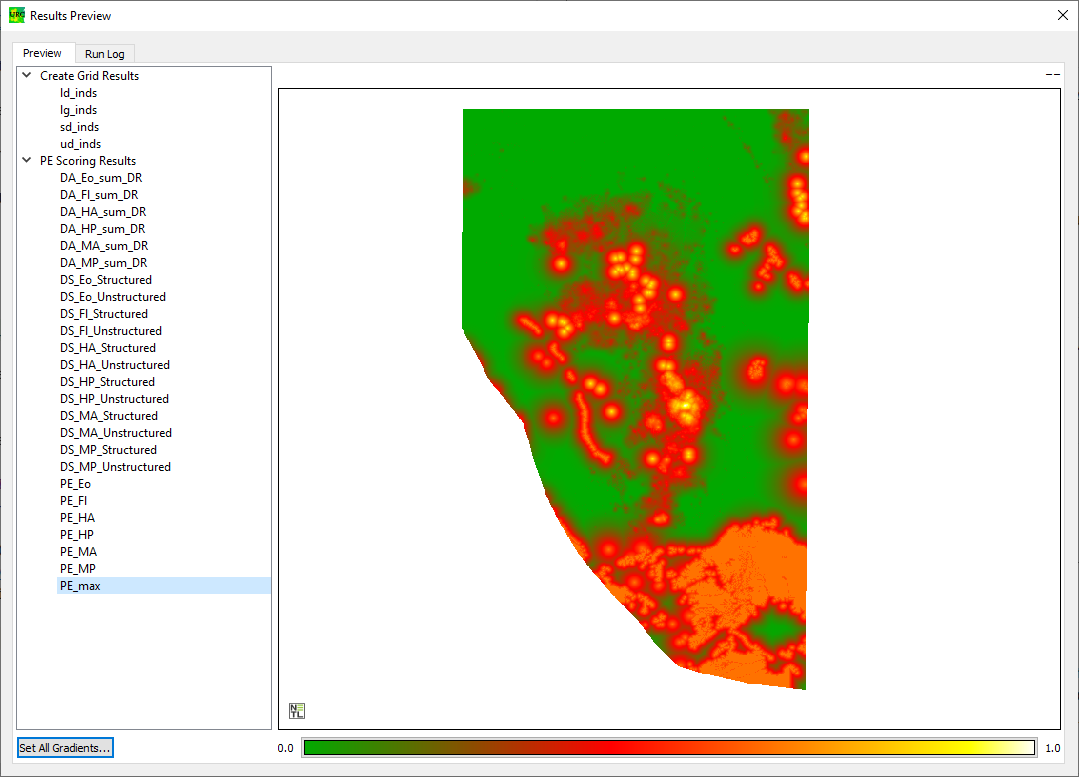Select sd_inds grid result
The image size is (1079, 777).
tap(79, 127)
